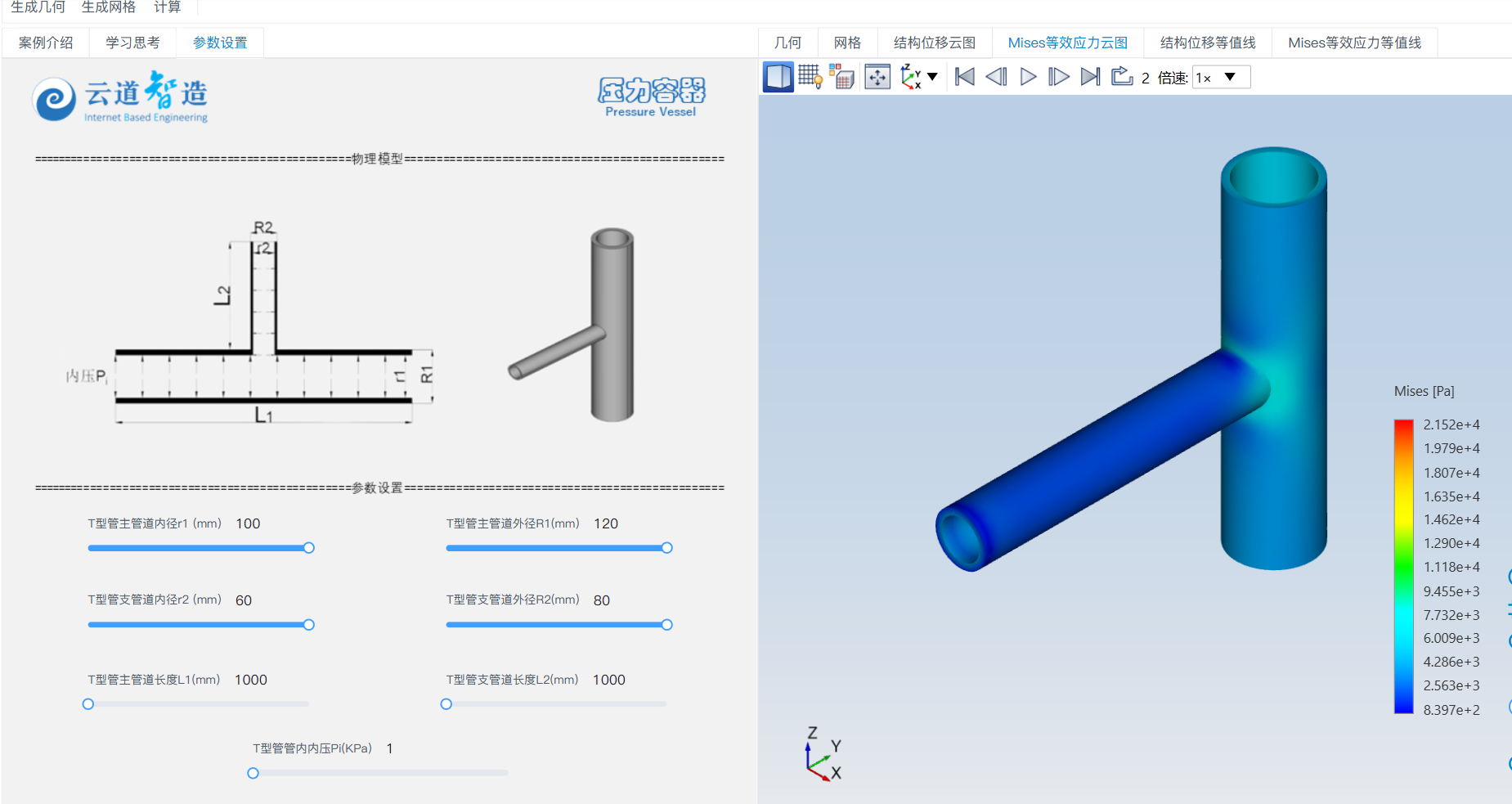The image size is (1512, 804).
Task: Click the legend maximum value 2.152e+4
Action: 1451,424
